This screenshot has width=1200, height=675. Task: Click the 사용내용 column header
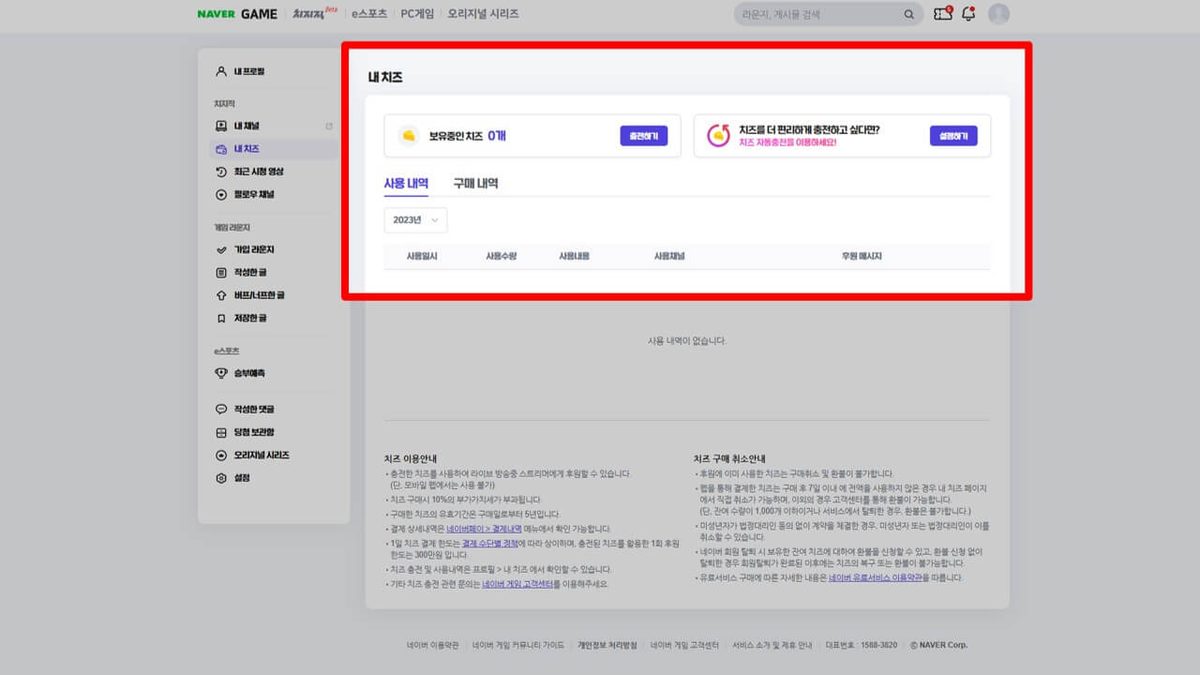[x=574, y=257]
